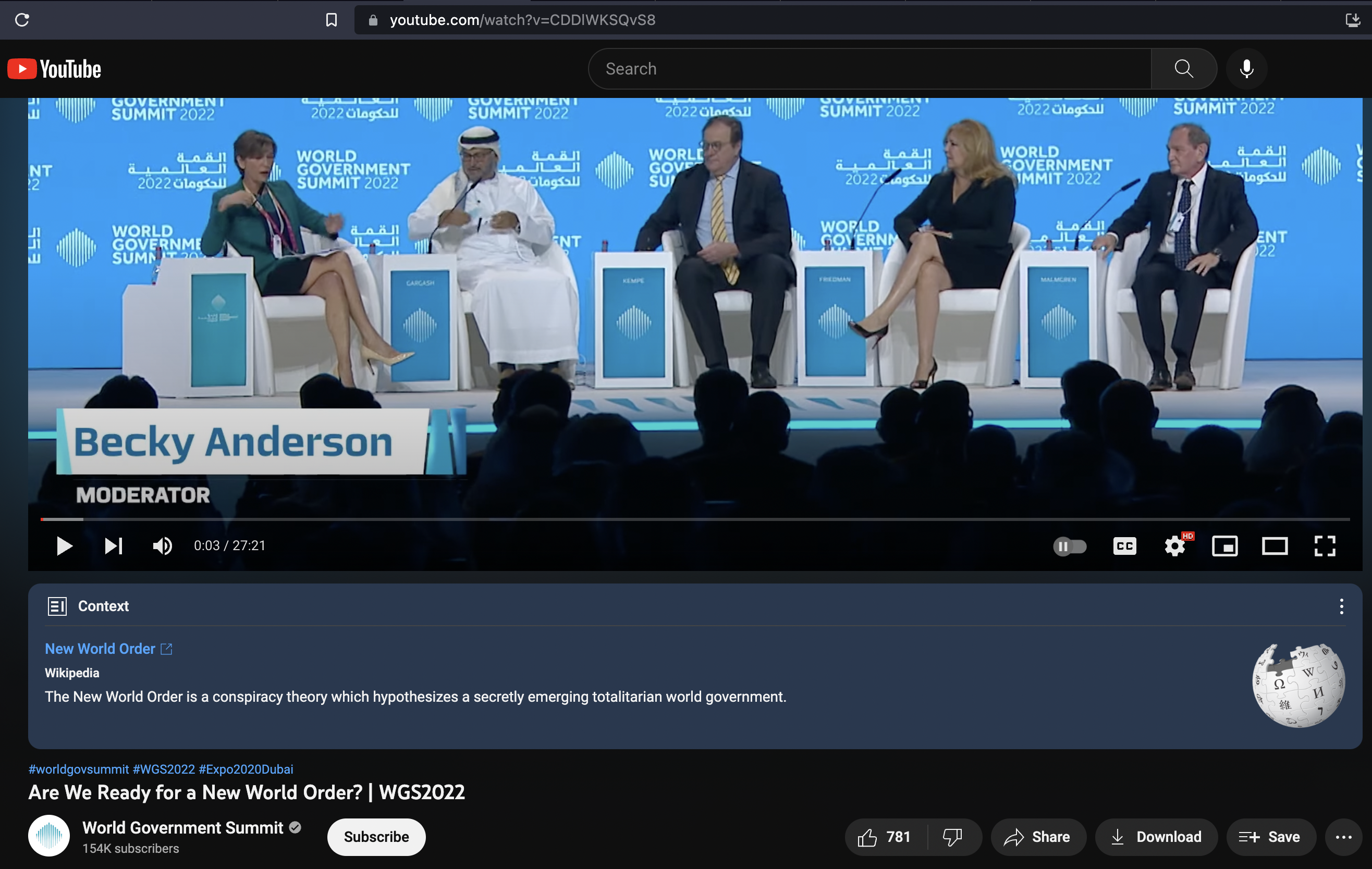This screenshot has height=869, width=1372.
Task: Turn on closed captions
Action: [x=1125, y=545]
